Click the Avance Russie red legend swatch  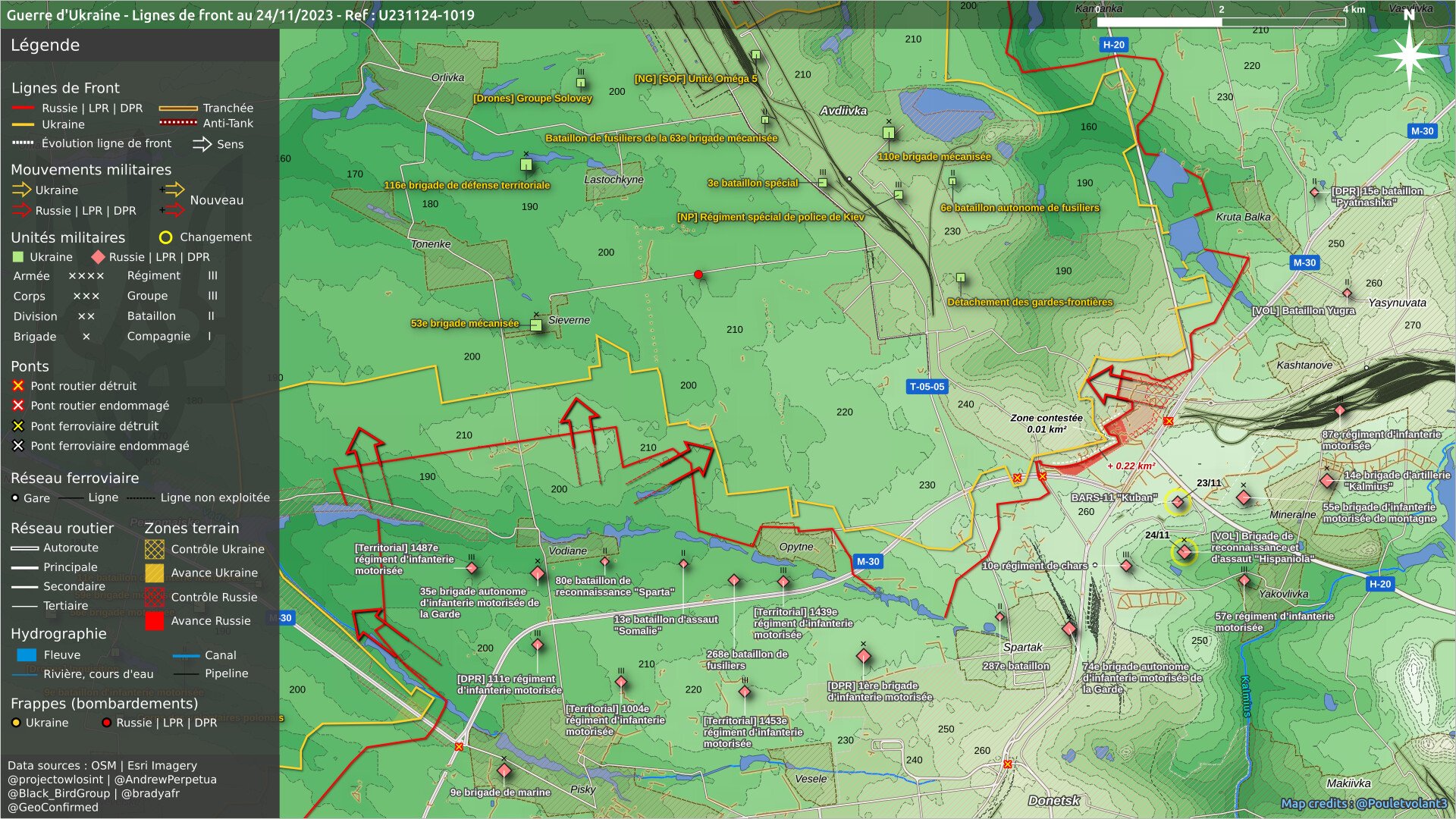[x=154, y=621]
